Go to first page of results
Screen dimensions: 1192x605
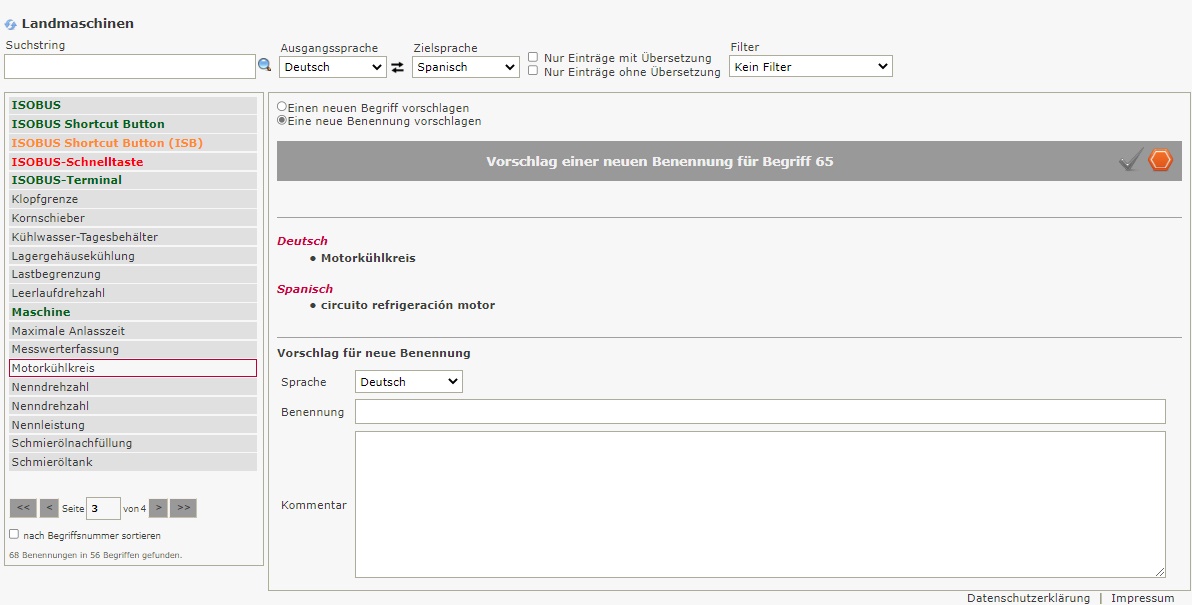pyautogui.click(x=23, y=508)
